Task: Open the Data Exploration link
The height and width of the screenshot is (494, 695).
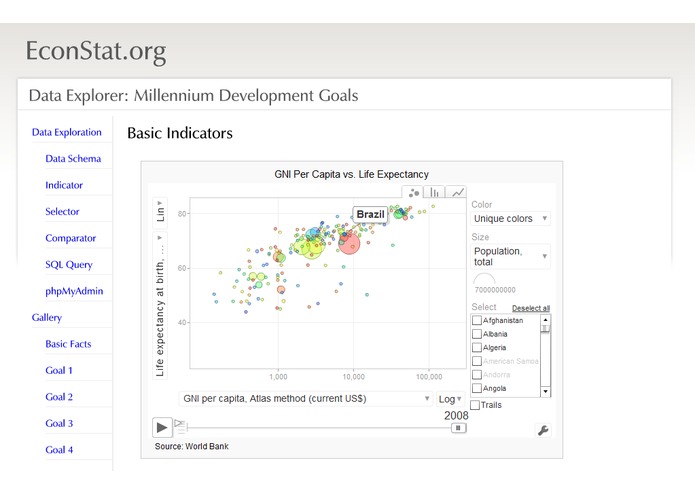Action: point(66,132)
